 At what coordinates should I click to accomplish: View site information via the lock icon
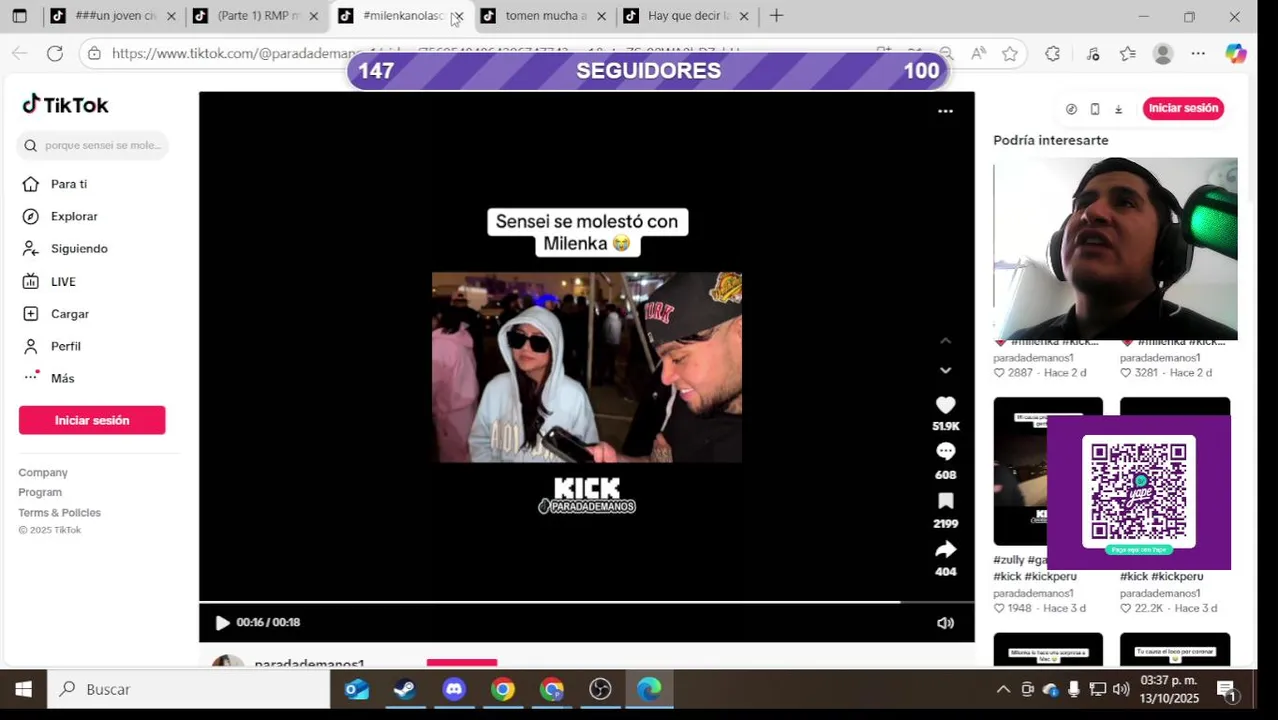click(94, 53)
